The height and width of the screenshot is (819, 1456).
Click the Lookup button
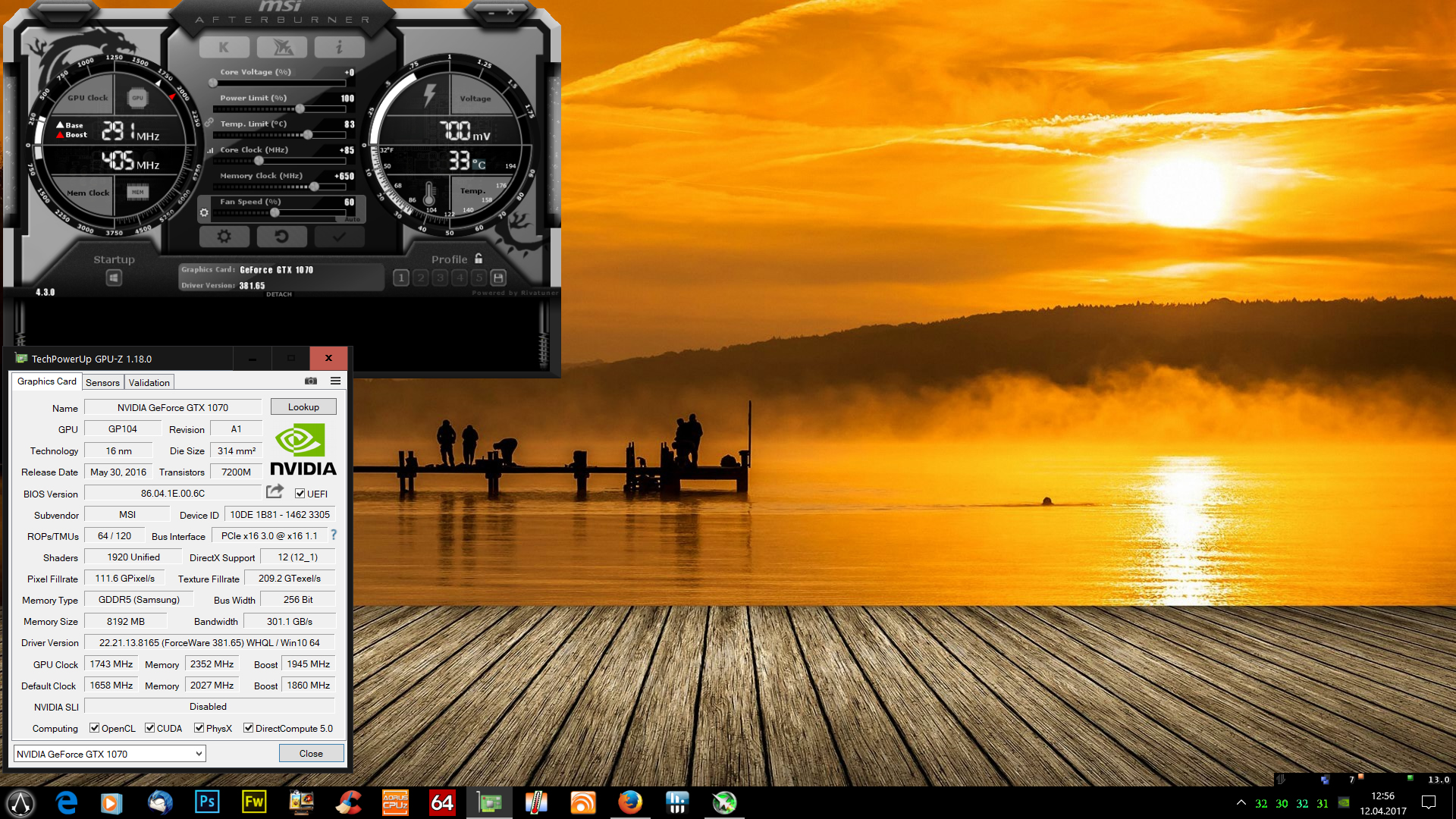(303, 407)
